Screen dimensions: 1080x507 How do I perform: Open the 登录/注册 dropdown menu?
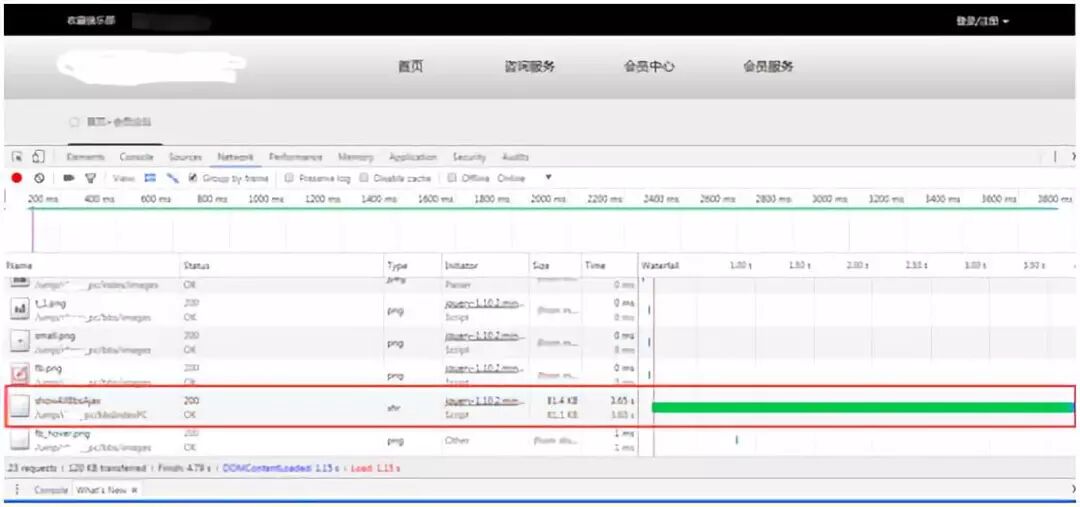pyautogui.click(x=982, y=21)
